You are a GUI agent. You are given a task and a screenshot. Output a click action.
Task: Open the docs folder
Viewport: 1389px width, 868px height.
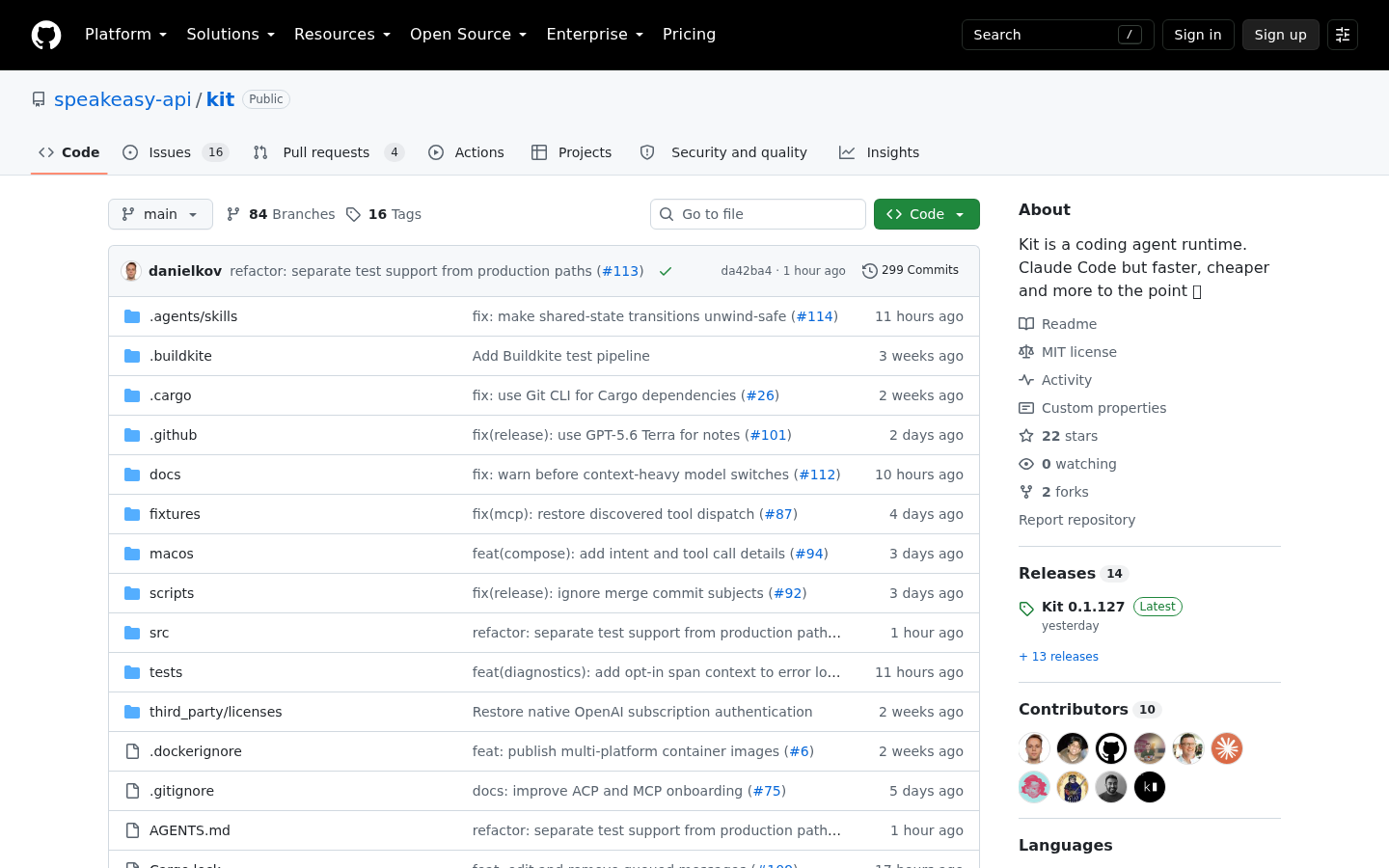pos(165,475)
